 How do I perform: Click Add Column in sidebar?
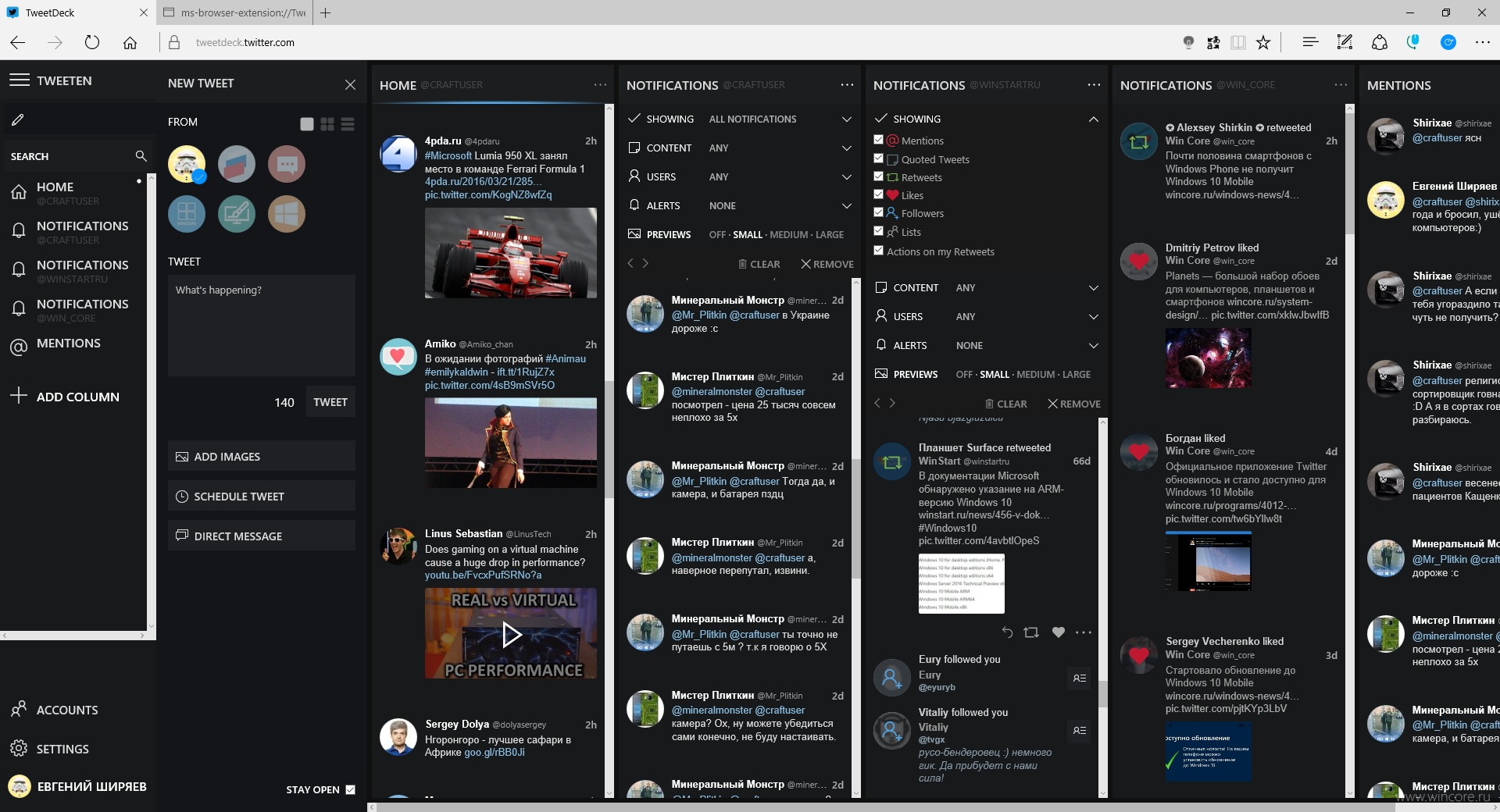pyautogui.click(x=66, y=396)
